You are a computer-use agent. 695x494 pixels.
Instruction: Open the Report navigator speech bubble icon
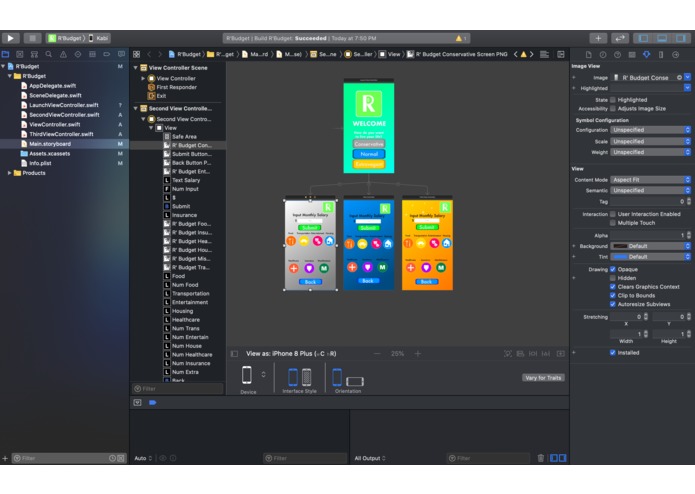point(121,54)
